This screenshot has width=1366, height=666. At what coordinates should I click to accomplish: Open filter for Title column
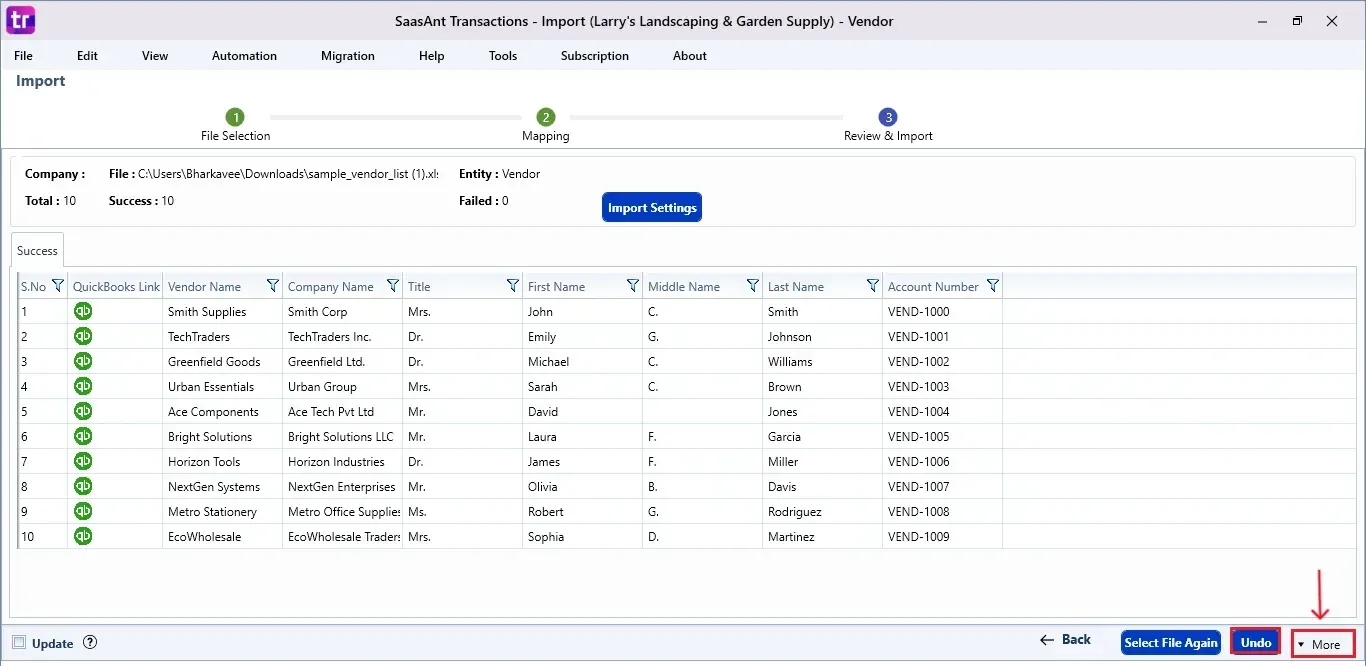coord(512,286)
